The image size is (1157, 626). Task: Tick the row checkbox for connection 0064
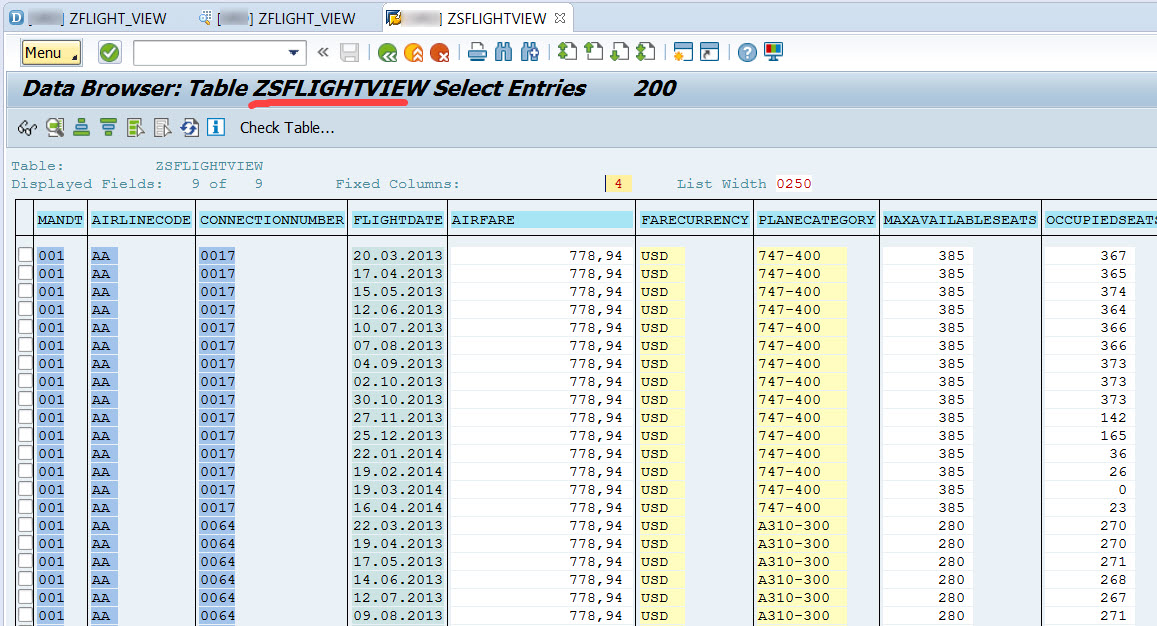pos(27,525)
